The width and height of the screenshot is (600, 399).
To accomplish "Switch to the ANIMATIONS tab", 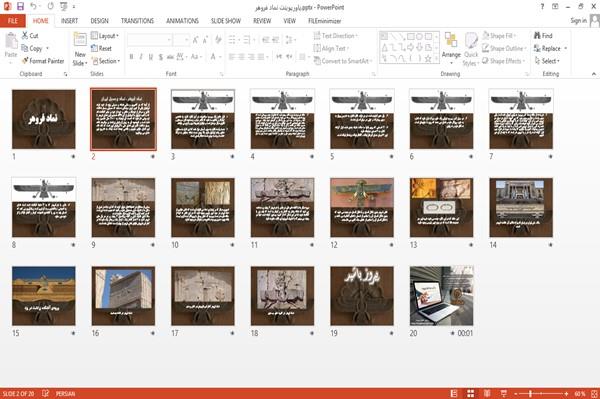I will (x=182, y=21).
